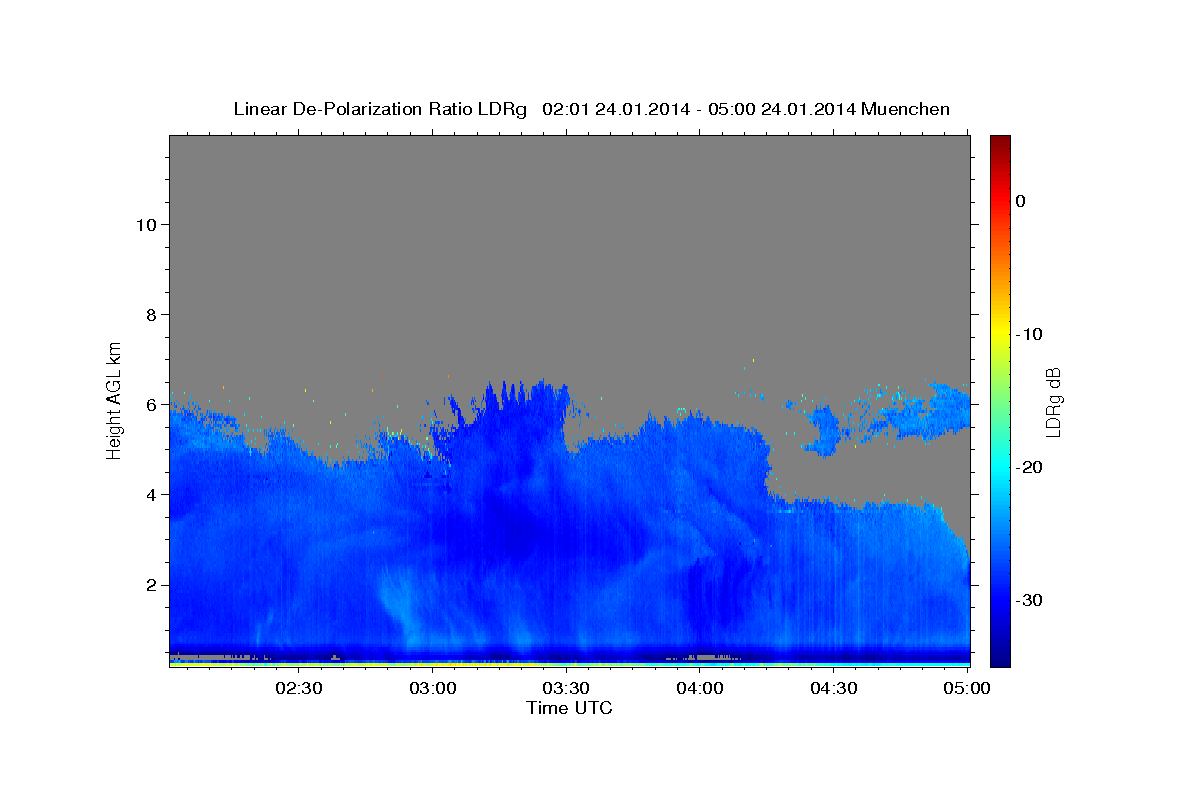The width and height of the screenshot is (1200, 800).
Task: Click the plot title 'Linear De-Polarization Ratio LDRg'
Action: [380, 109]
